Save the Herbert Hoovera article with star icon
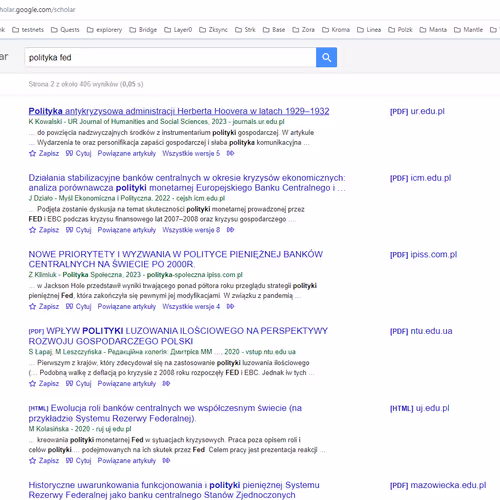 click(x=44, y=153)
